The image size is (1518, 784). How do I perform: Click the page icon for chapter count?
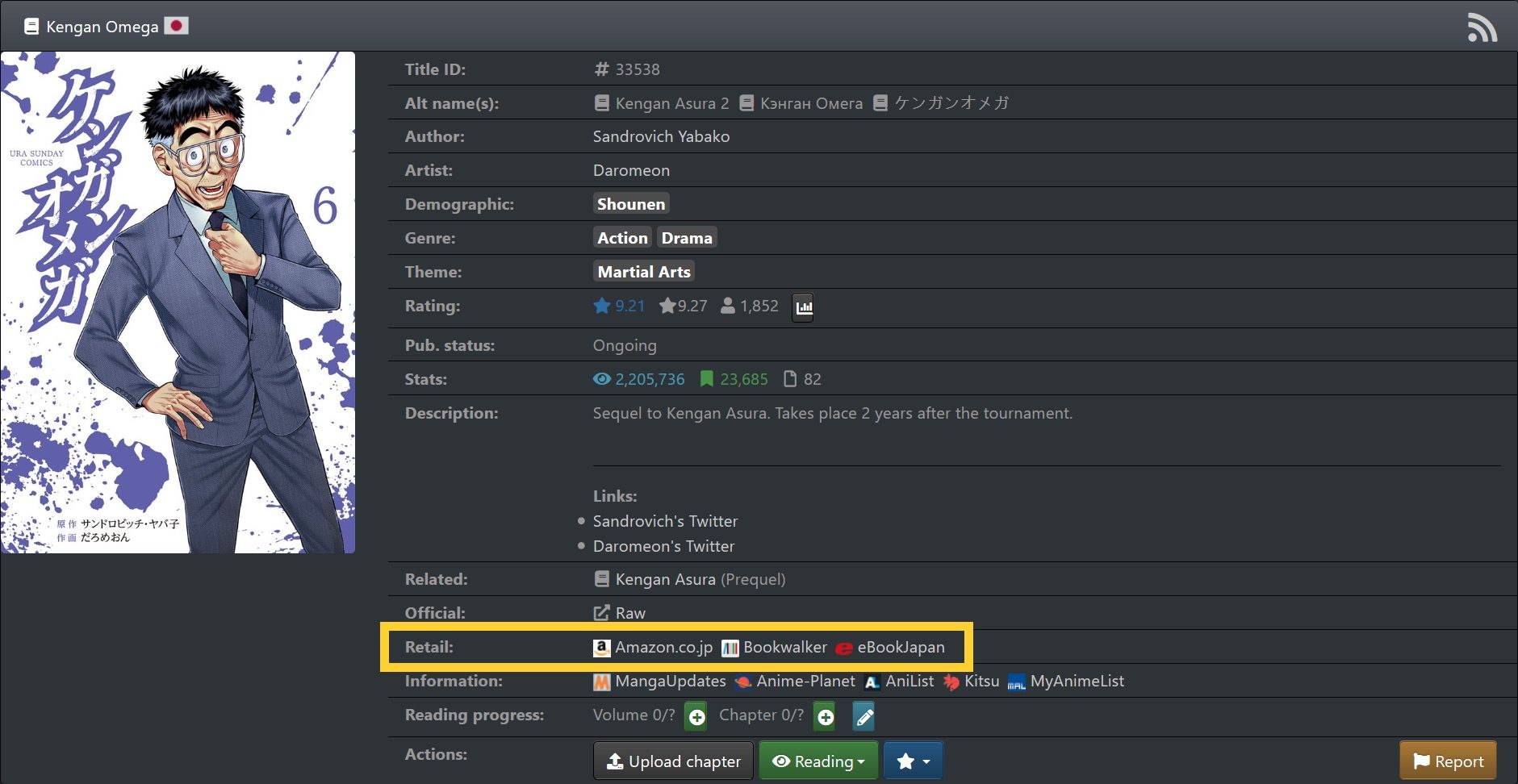[x=790, y=379]
